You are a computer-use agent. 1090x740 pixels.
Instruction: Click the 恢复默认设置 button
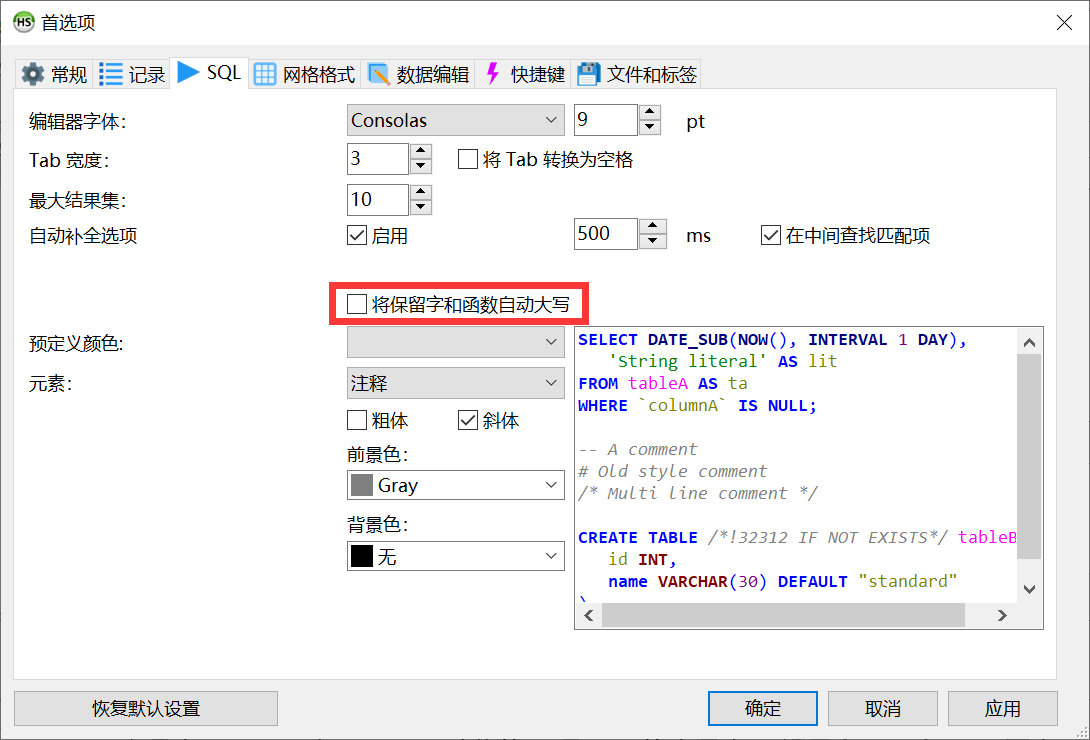(146, 709)
